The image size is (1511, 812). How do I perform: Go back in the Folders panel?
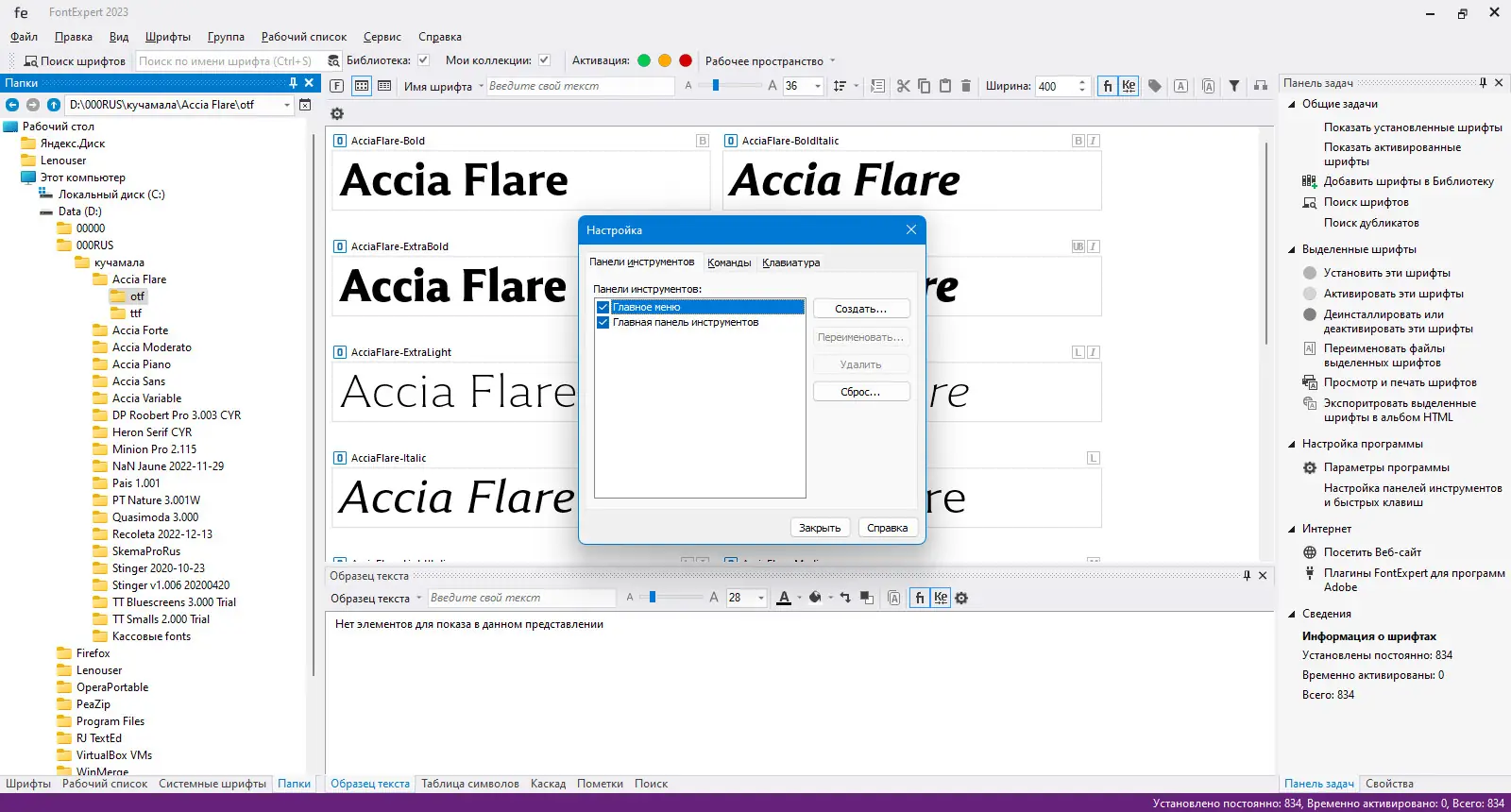pyautogui.click(x=12, y=105)
